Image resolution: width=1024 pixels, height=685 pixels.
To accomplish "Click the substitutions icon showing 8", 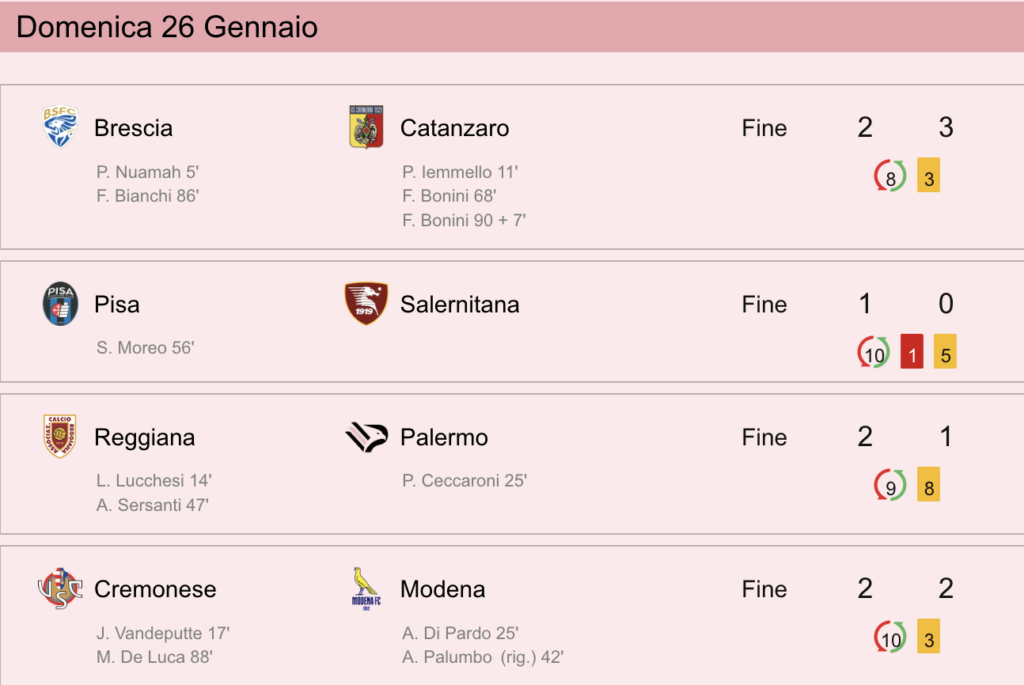I will point(890,176).
